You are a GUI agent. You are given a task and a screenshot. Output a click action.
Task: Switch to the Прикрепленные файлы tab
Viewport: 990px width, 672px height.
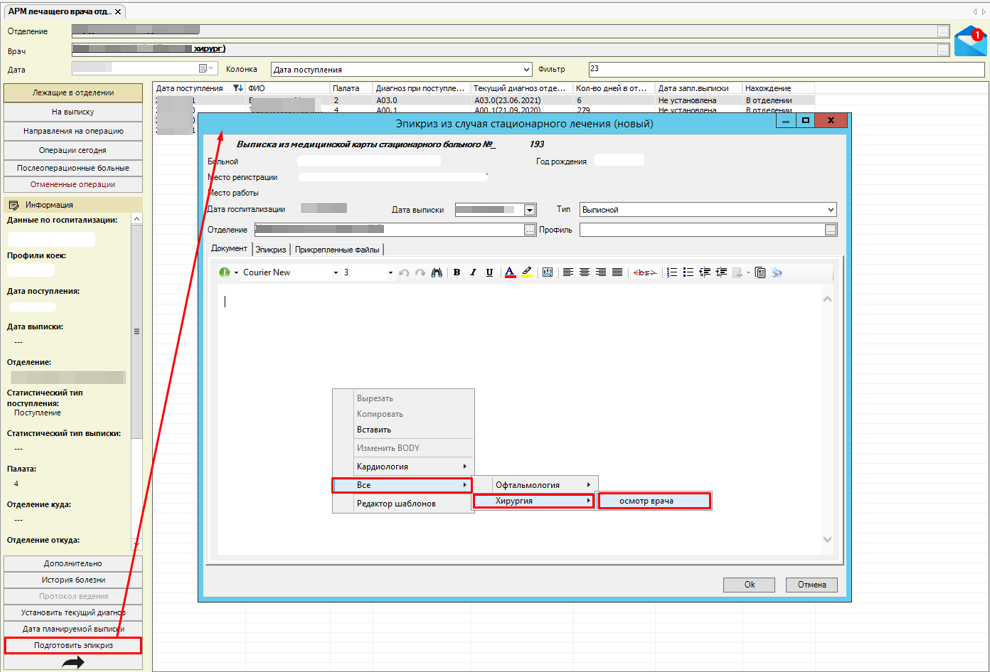click(x=337, y=249)
